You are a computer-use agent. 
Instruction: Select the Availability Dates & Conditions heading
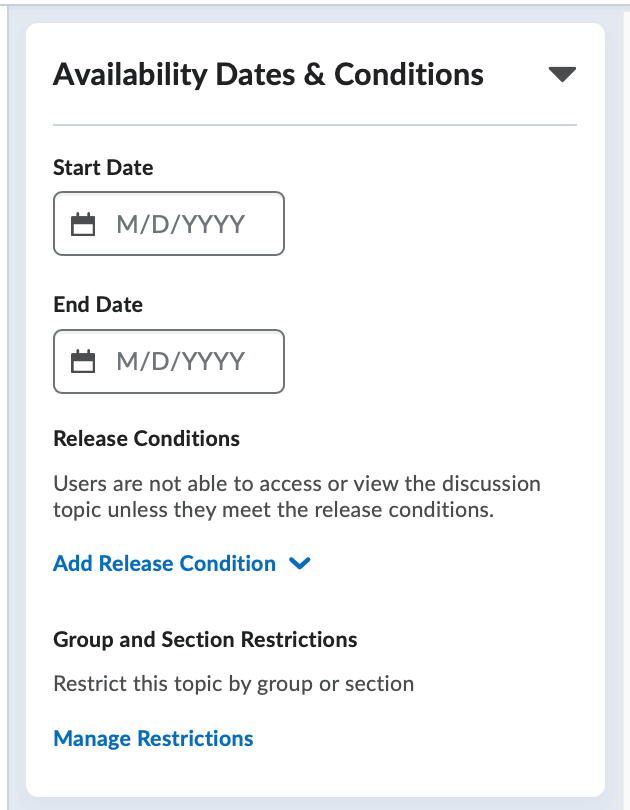click(x=268, y=73)
